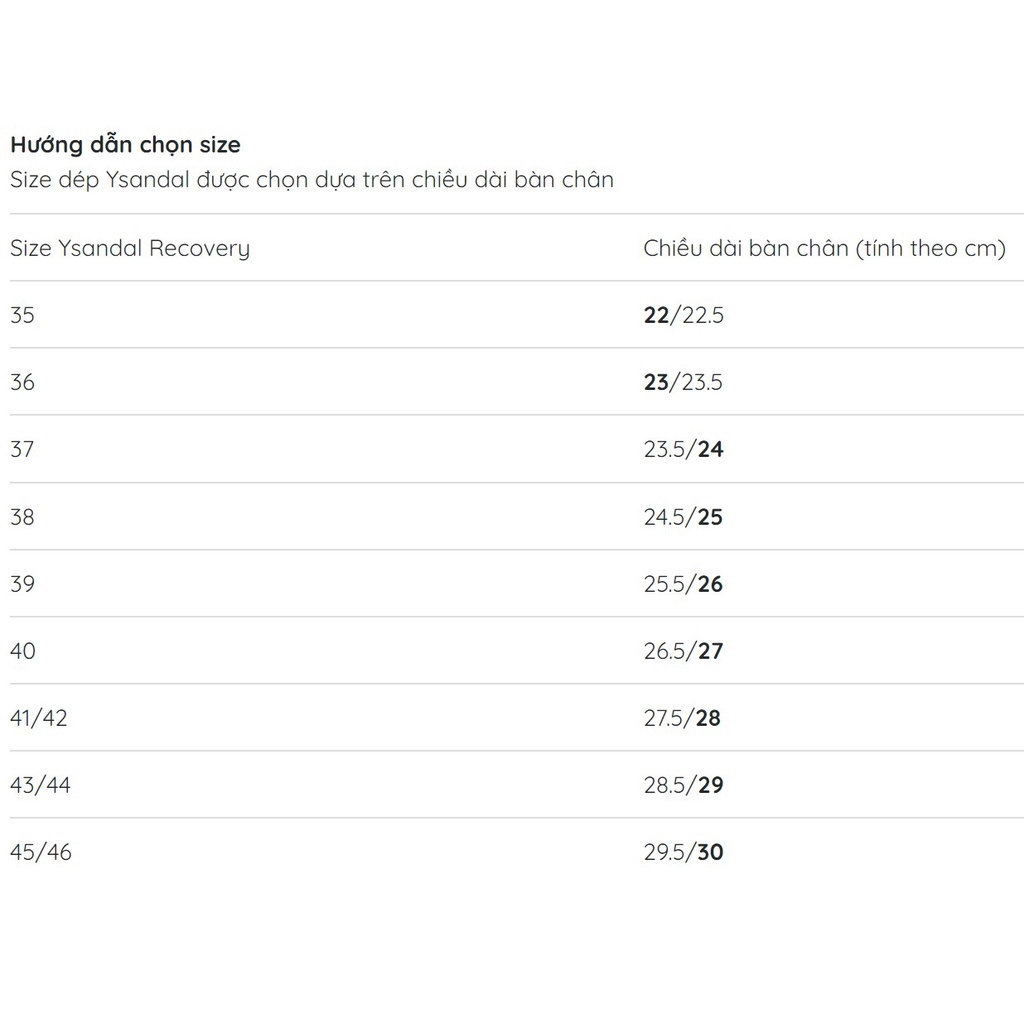Choose size 37 in the table
This screenshot has height=1024, width=1024.
(22, 449)
